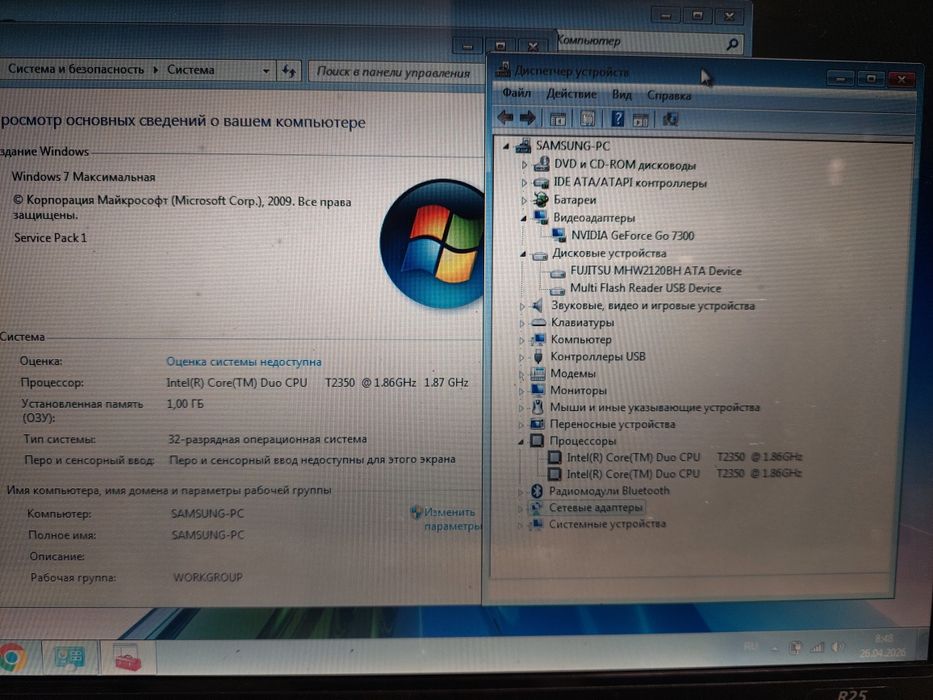Click the Control Panel taskbar button

70,657
